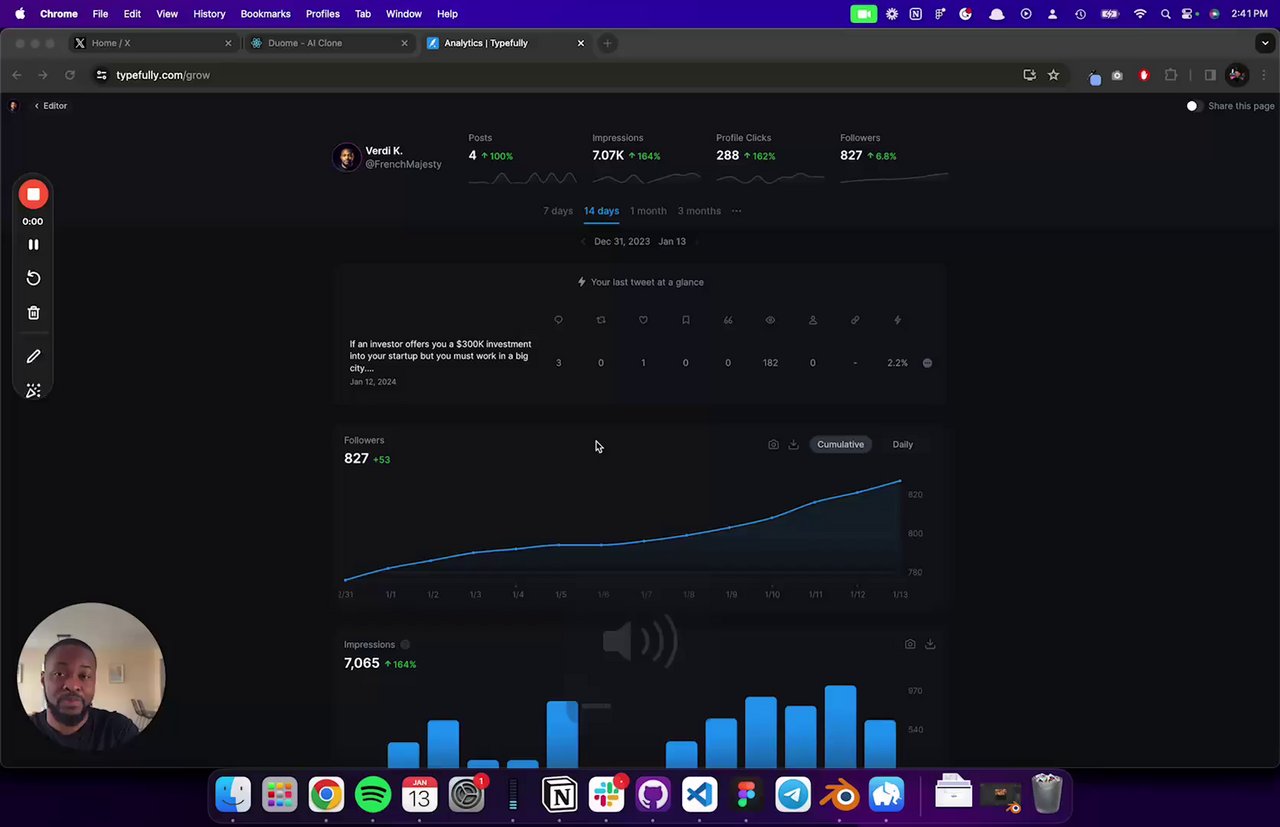Click the link clicks column icon
Viewport: 1280px width, 827px height.
(x=855, y=320)
